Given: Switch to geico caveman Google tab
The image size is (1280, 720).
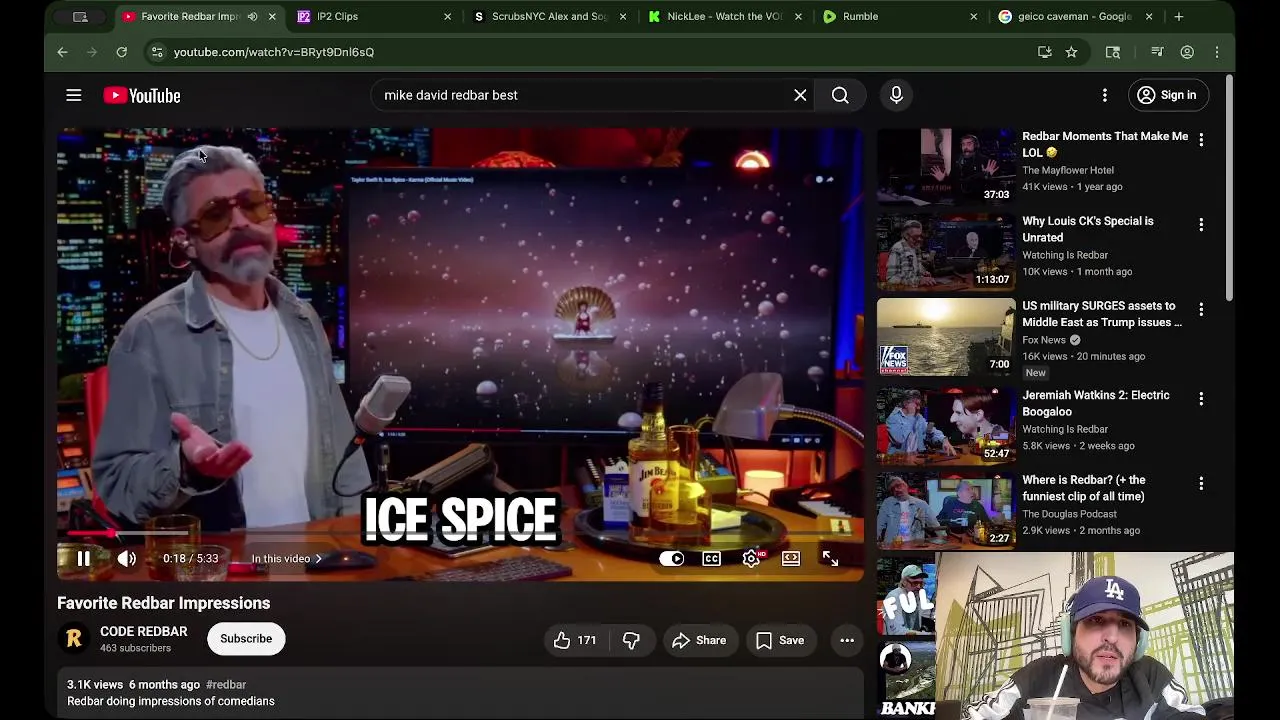Looking at the screenshot, I should (1075, 16).
